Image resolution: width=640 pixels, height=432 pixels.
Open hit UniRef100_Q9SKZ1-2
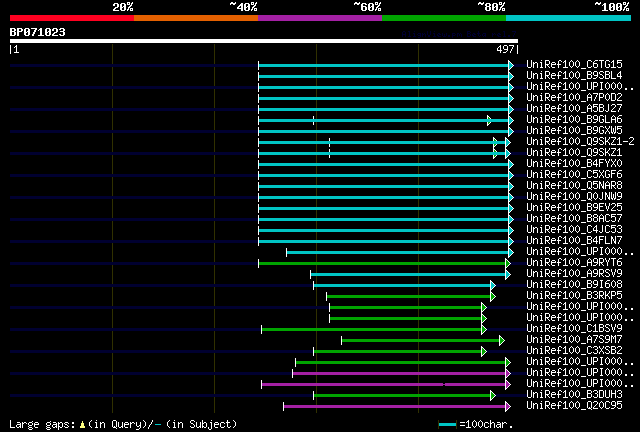[x=580, y=141]
